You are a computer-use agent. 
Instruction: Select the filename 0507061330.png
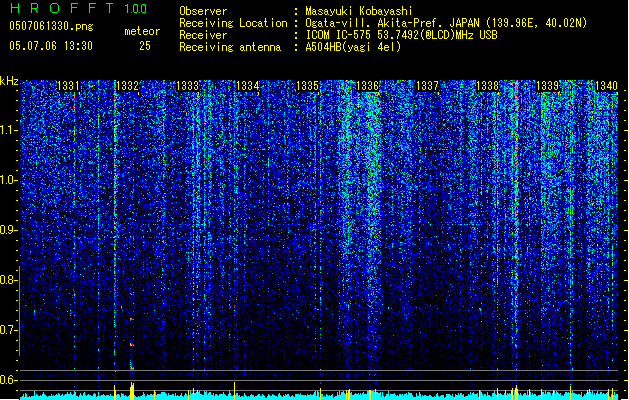tap(51, 26)
